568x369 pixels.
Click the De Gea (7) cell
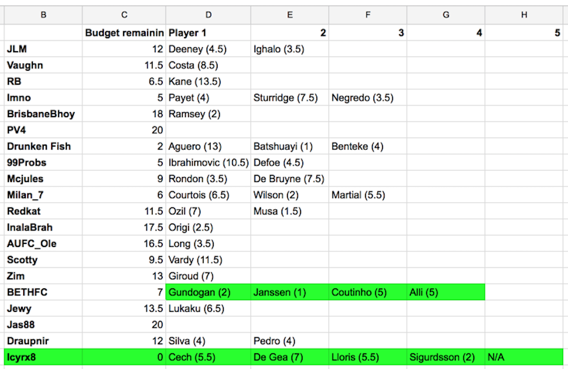[290, 357]
